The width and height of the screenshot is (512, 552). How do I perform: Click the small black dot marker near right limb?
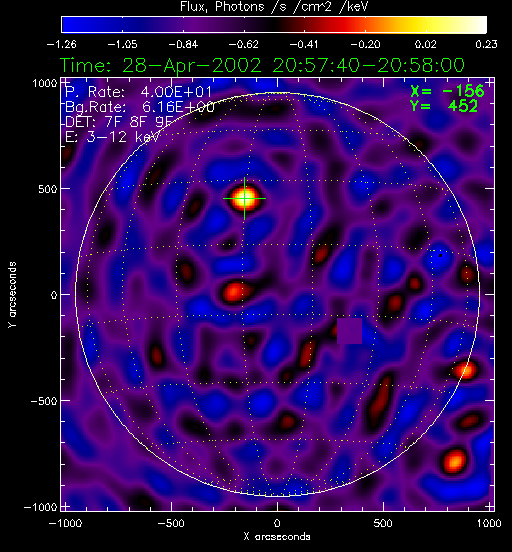pos(440,255)
